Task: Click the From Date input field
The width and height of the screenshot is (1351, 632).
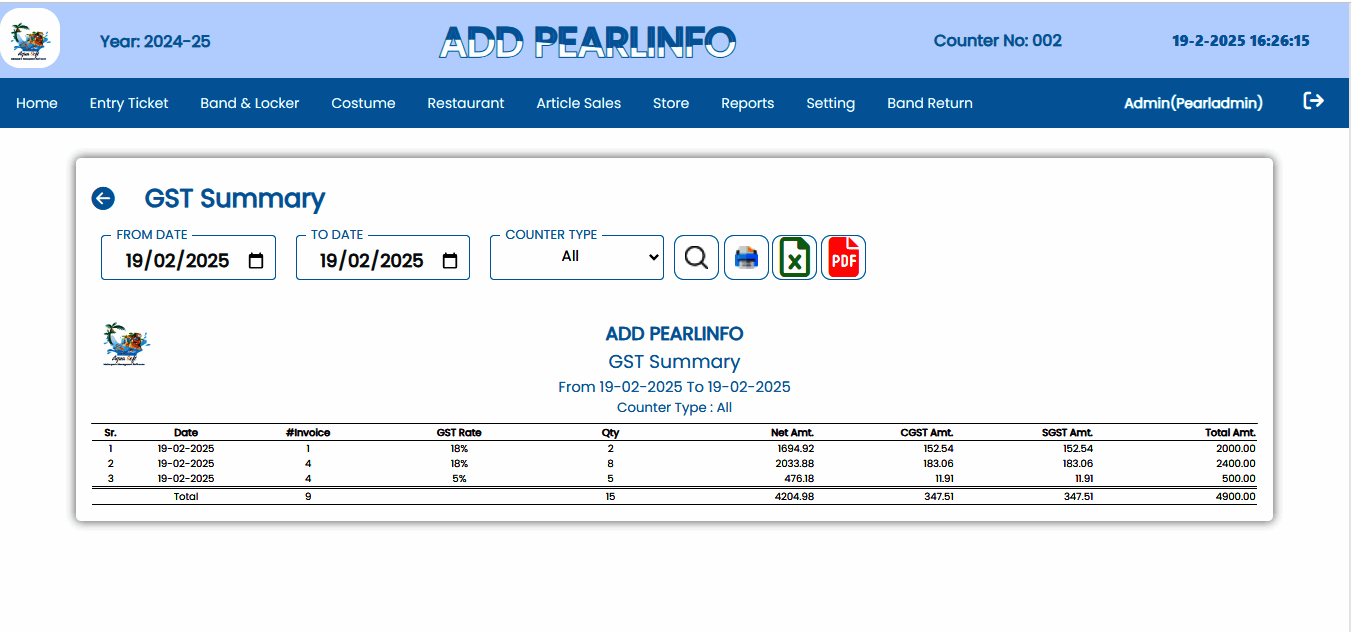Action: click(177, 261)
